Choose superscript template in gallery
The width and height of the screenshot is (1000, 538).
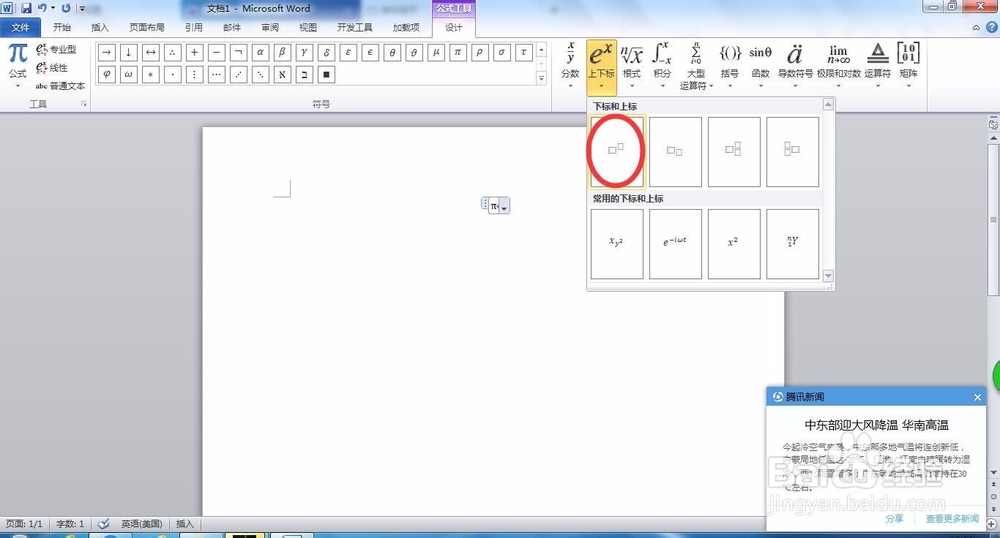tap(617, 152)
